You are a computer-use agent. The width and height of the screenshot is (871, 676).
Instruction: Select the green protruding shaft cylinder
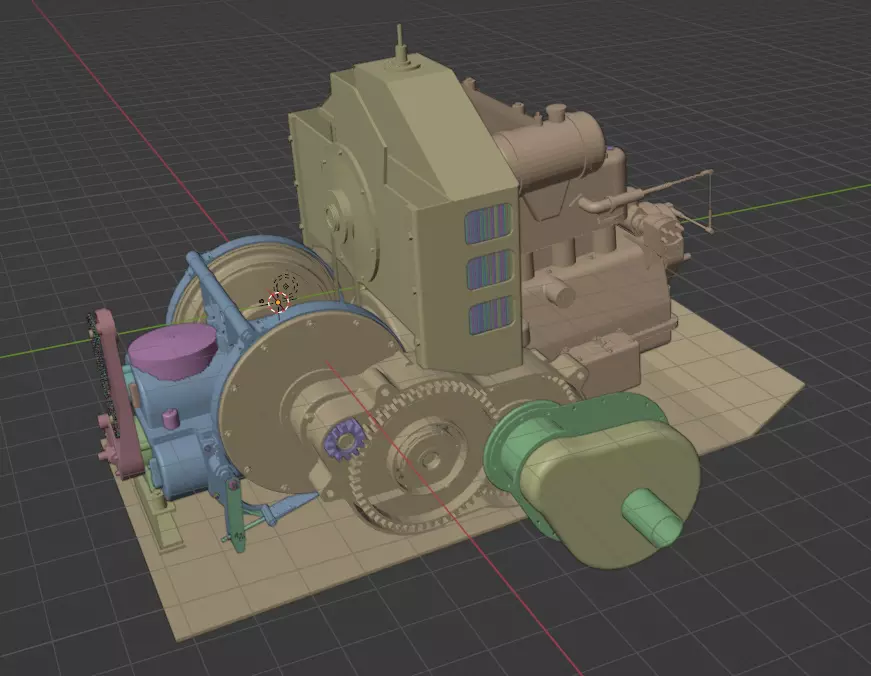click(652, 518)
